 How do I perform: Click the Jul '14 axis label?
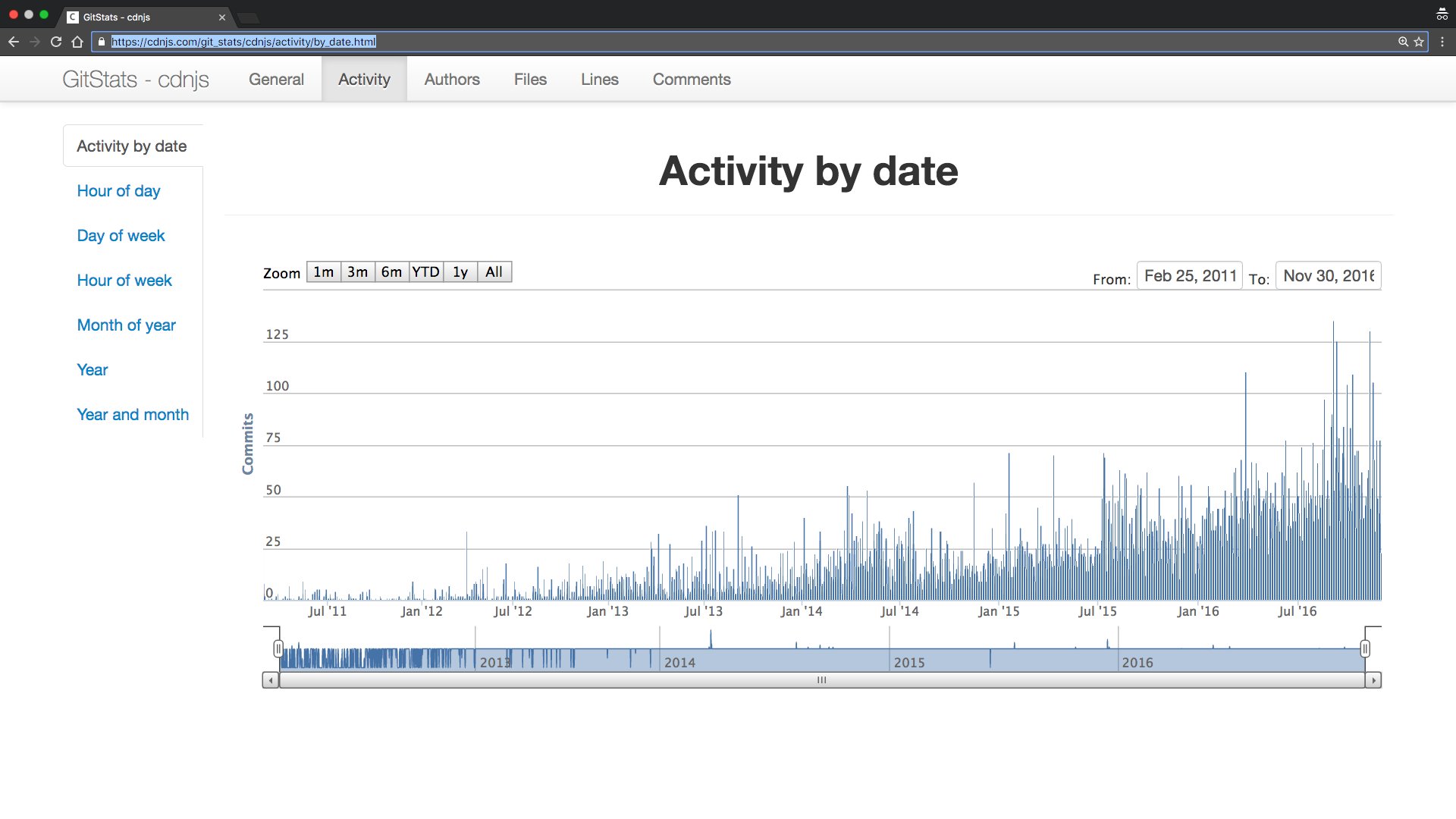pos(899,611)
